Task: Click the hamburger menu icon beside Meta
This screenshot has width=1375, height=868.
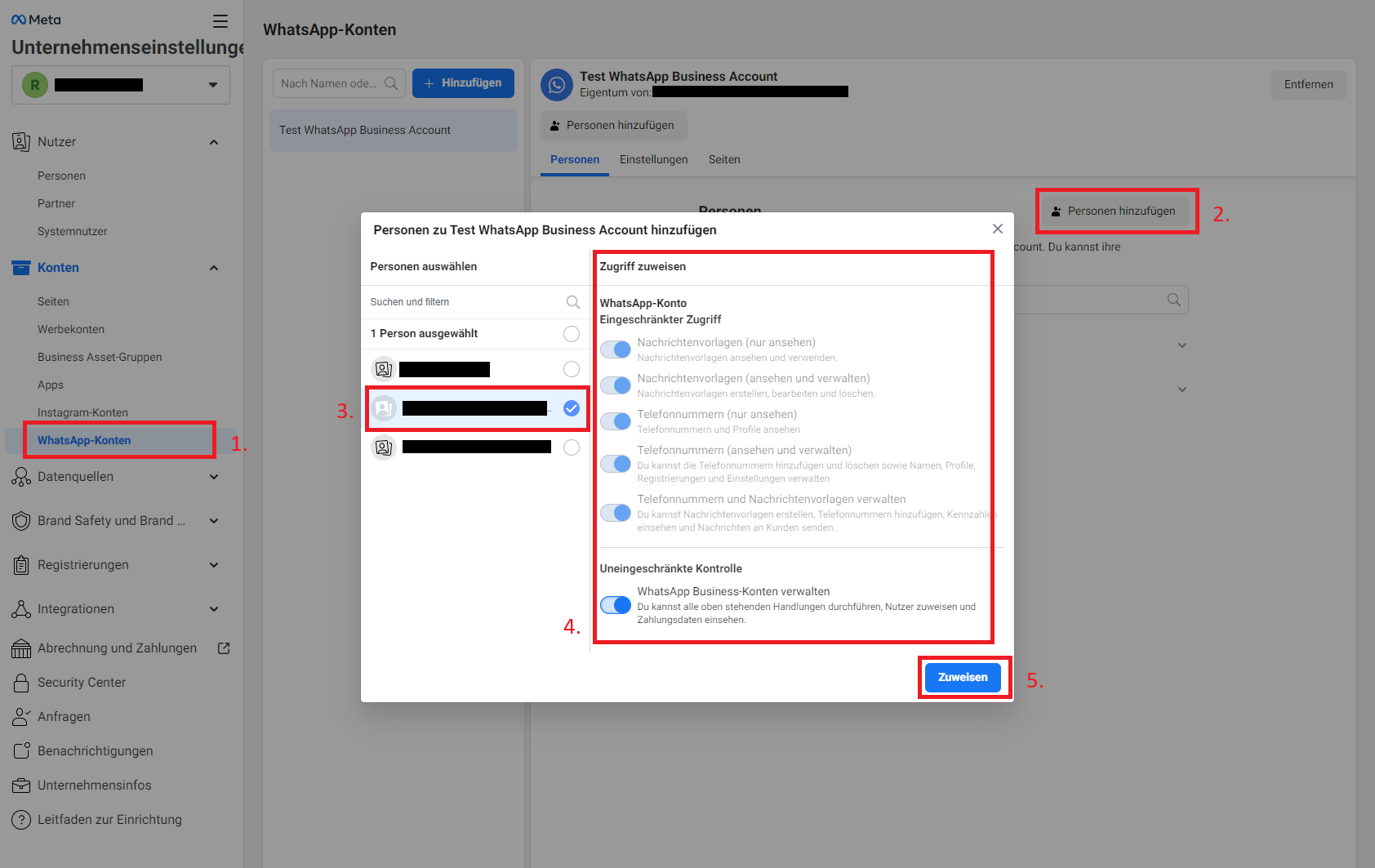Action: (220, 21)
